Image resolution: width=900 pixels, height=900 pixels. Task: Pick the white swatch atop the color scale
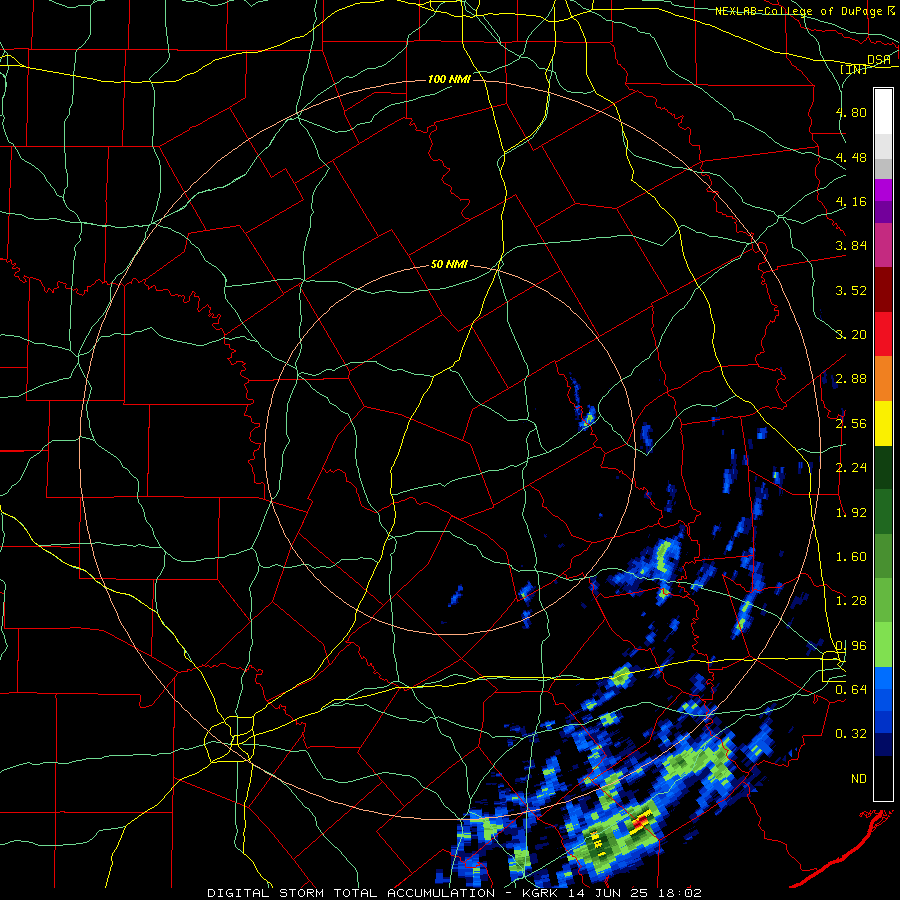[x=883, y=112]
